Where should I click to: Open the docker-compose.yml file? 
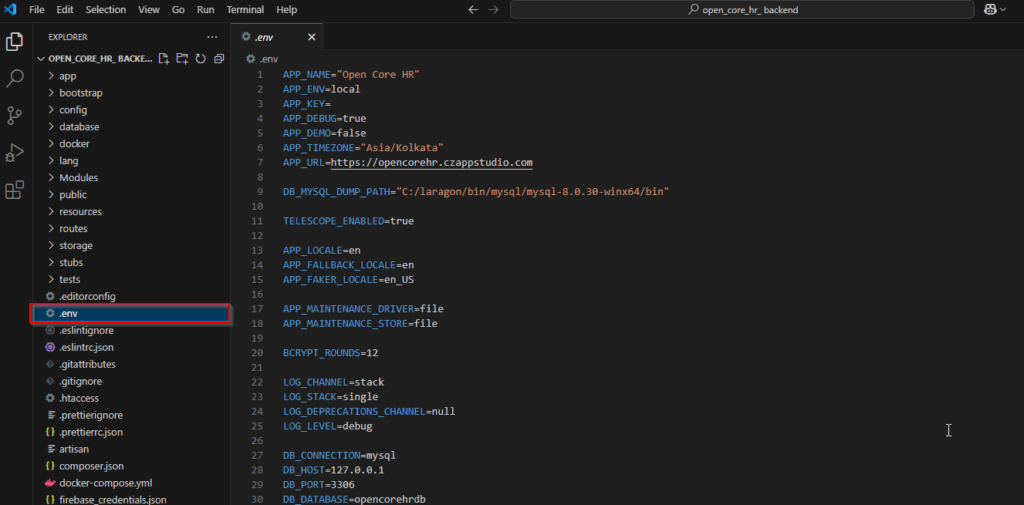click(x=131, y=483)
